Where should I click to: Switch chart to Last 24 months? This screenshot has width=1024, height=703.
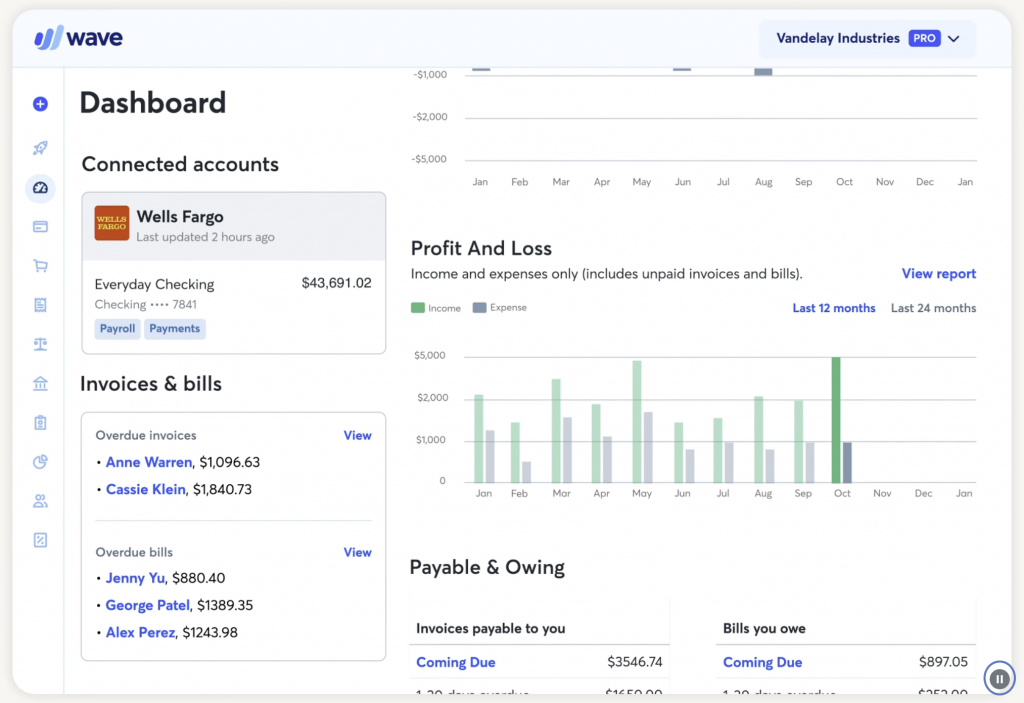[933, 308]
